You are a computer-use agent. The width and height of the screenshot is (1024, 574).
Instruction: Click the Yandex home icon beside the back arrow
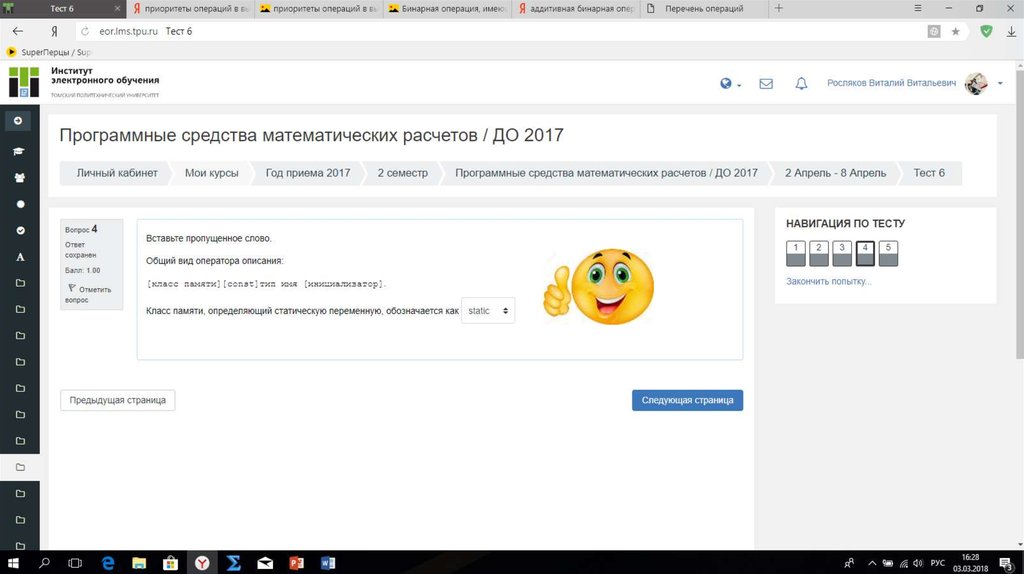pyautogui.click(x=54, y=31)
